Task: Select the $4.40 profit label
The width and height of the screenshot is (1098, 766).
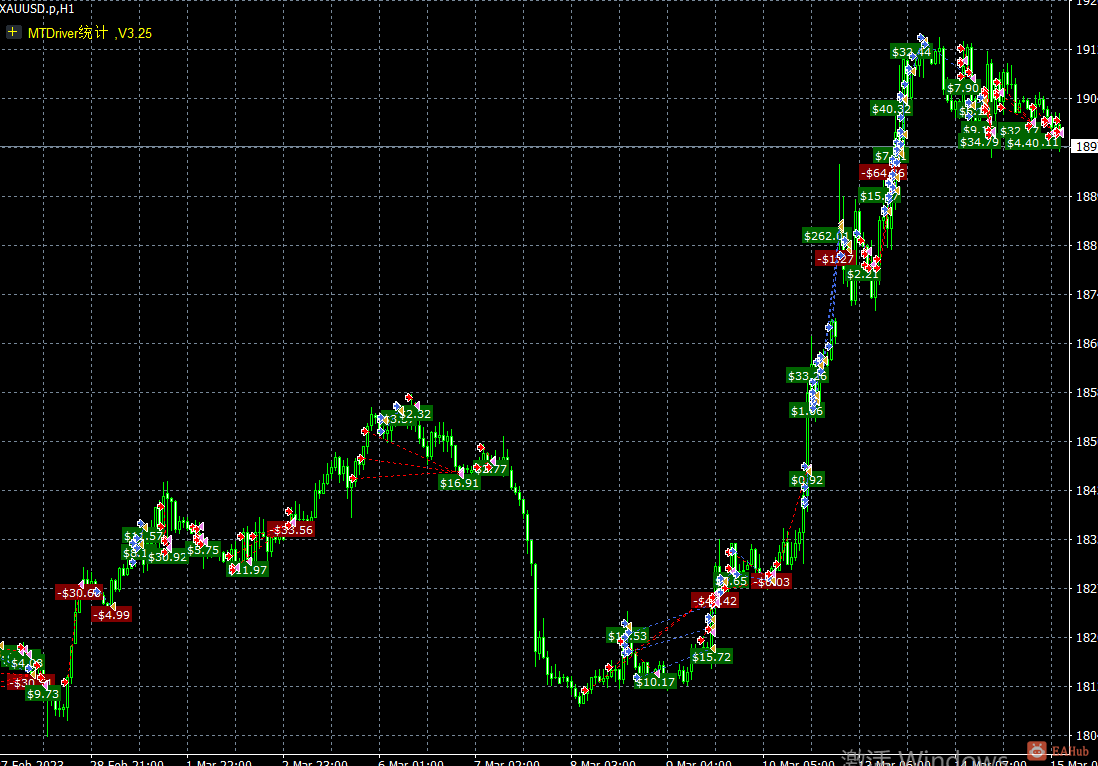Action: tap(1023, 143)
